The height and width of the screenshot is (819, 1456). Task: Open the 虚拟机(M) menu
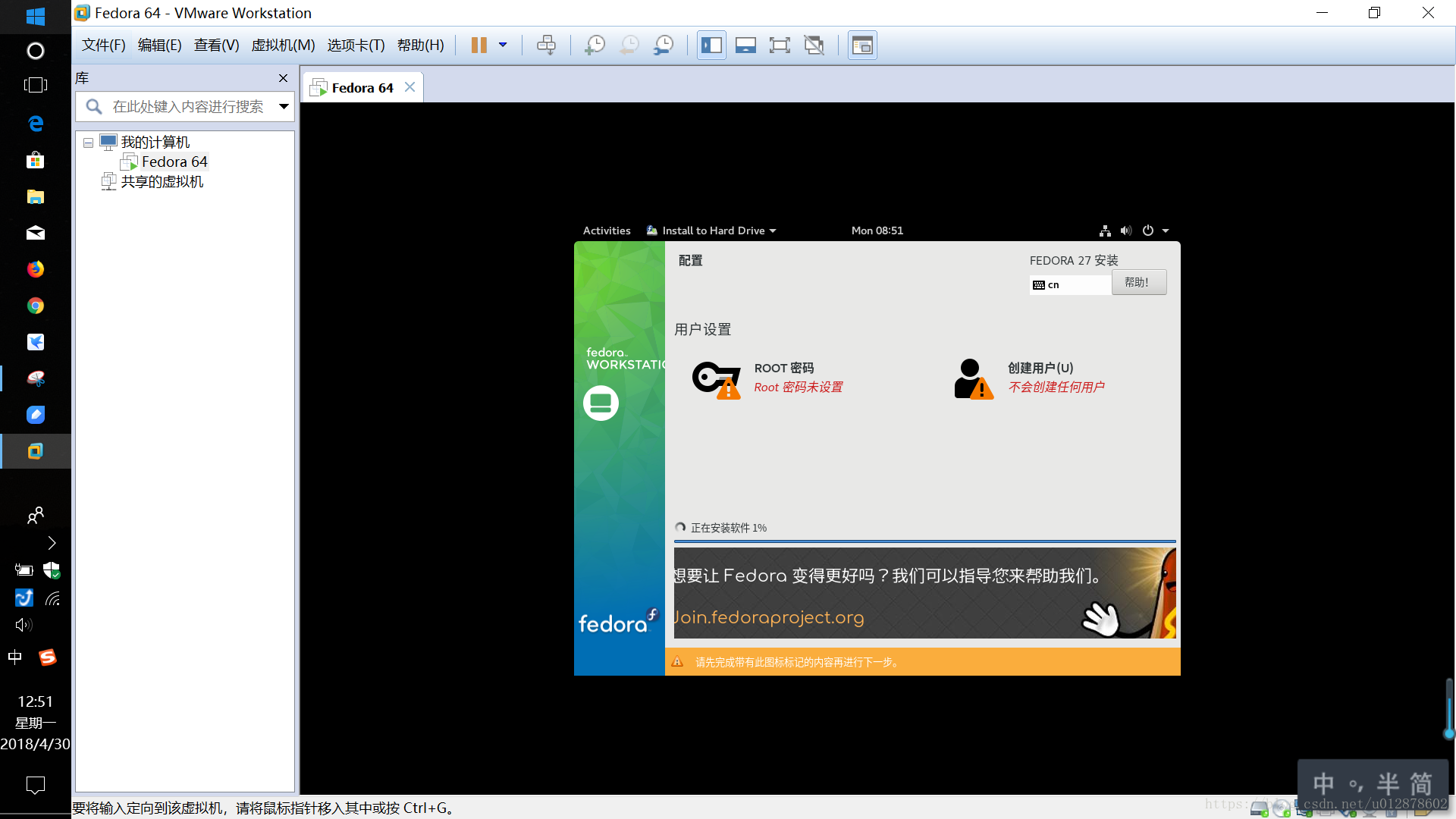point(284,45)
